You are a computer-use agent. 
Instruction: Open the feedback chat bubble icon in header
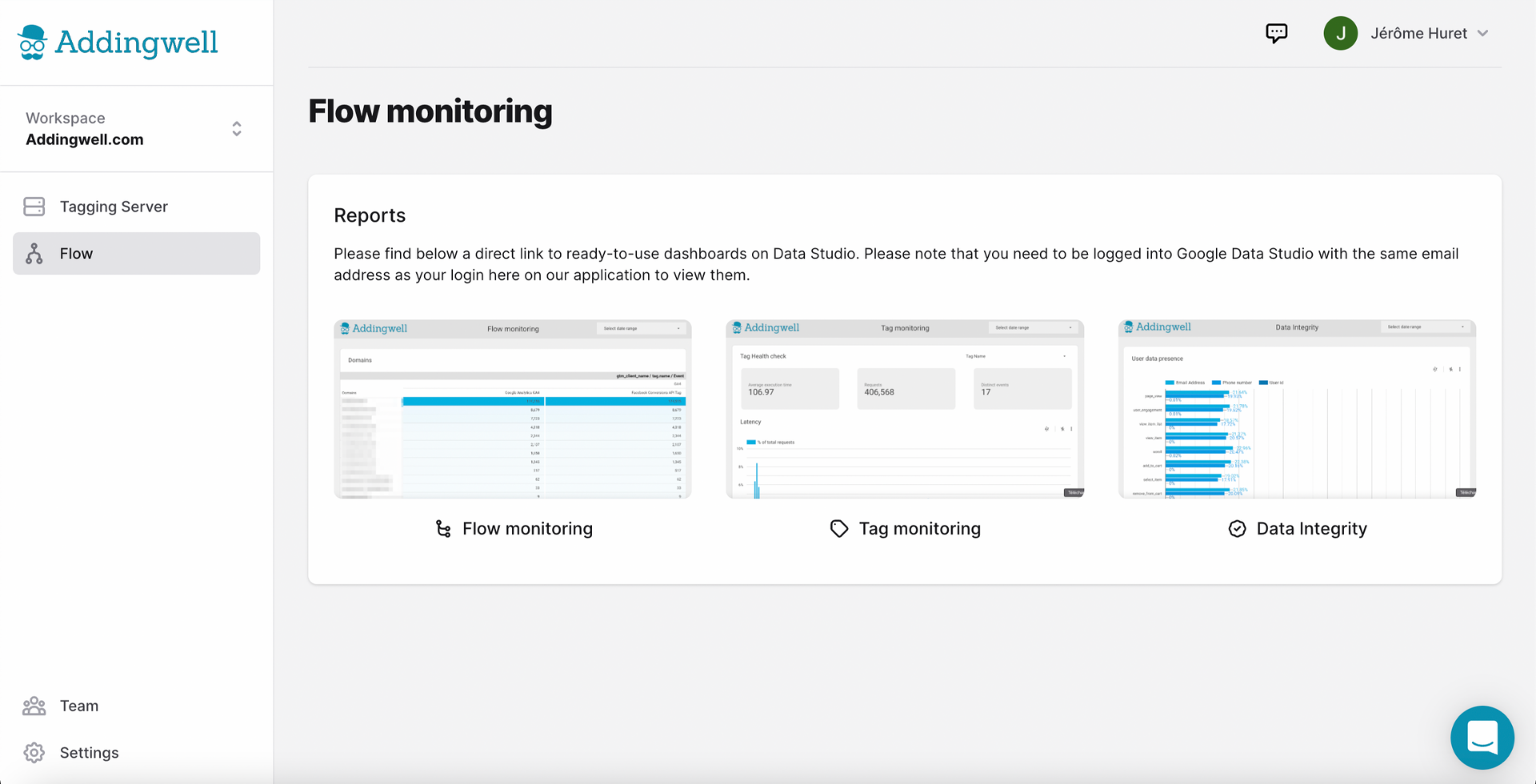(1276, 33)
